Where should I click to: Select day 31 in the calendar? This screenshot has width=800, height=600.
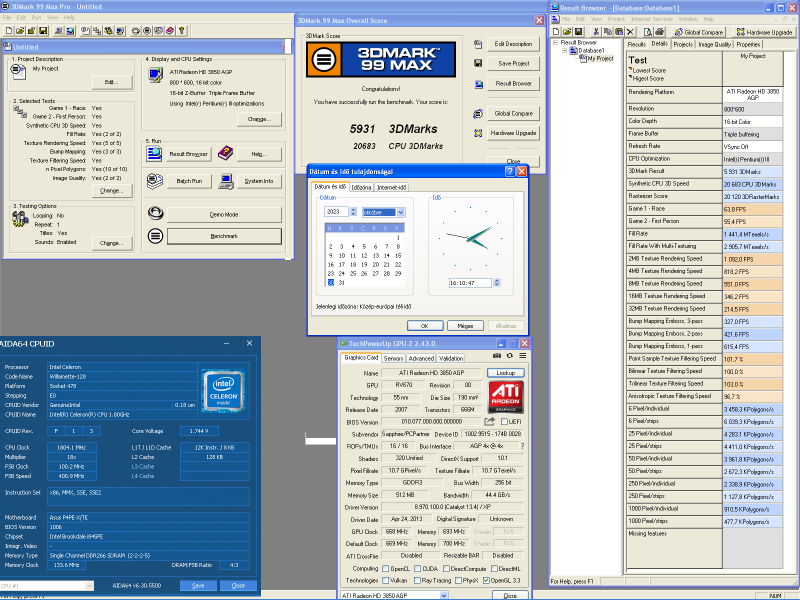[341, 283]
